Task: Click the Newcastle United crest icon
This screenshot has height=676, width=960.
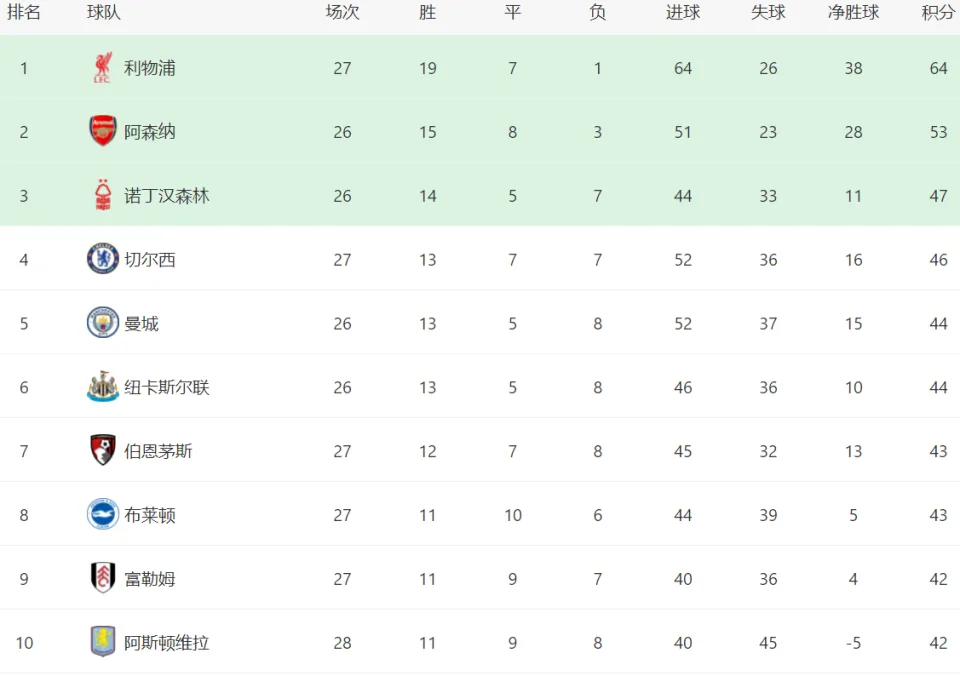Action: coord(103,386)
